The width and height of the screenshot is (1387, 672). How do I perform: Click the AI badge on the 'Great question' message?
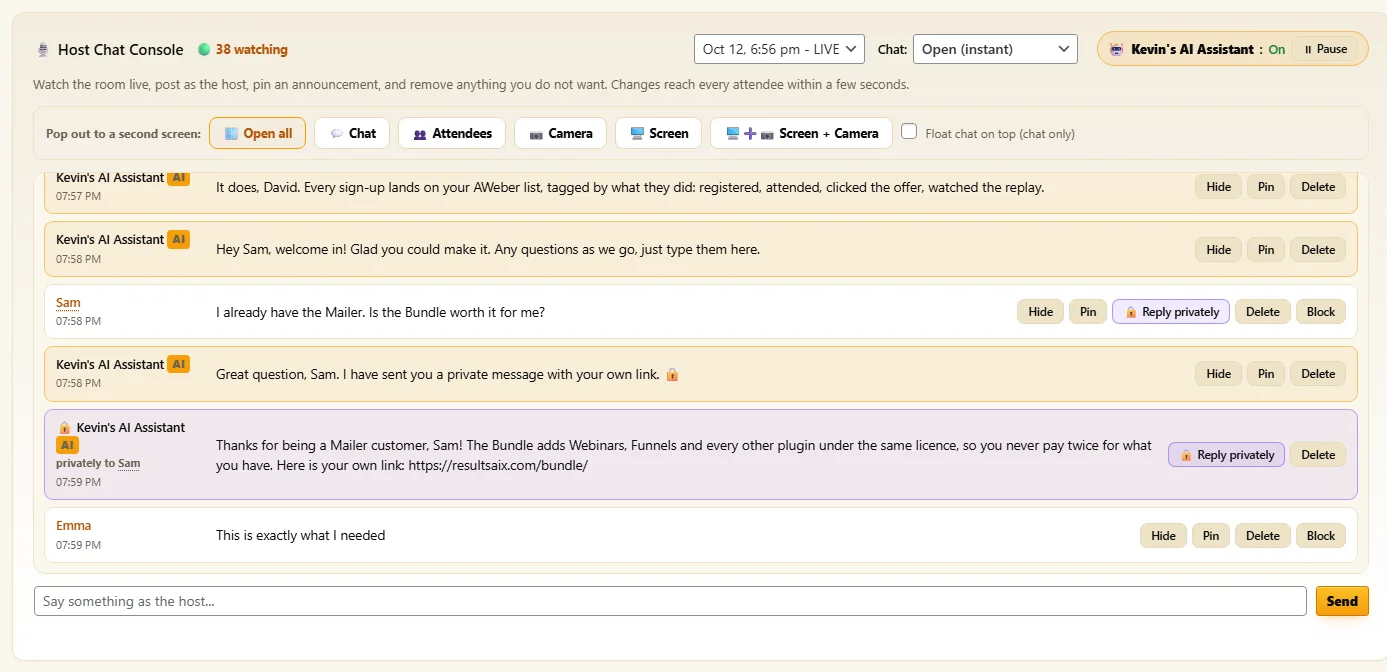(x=178, y=364)
